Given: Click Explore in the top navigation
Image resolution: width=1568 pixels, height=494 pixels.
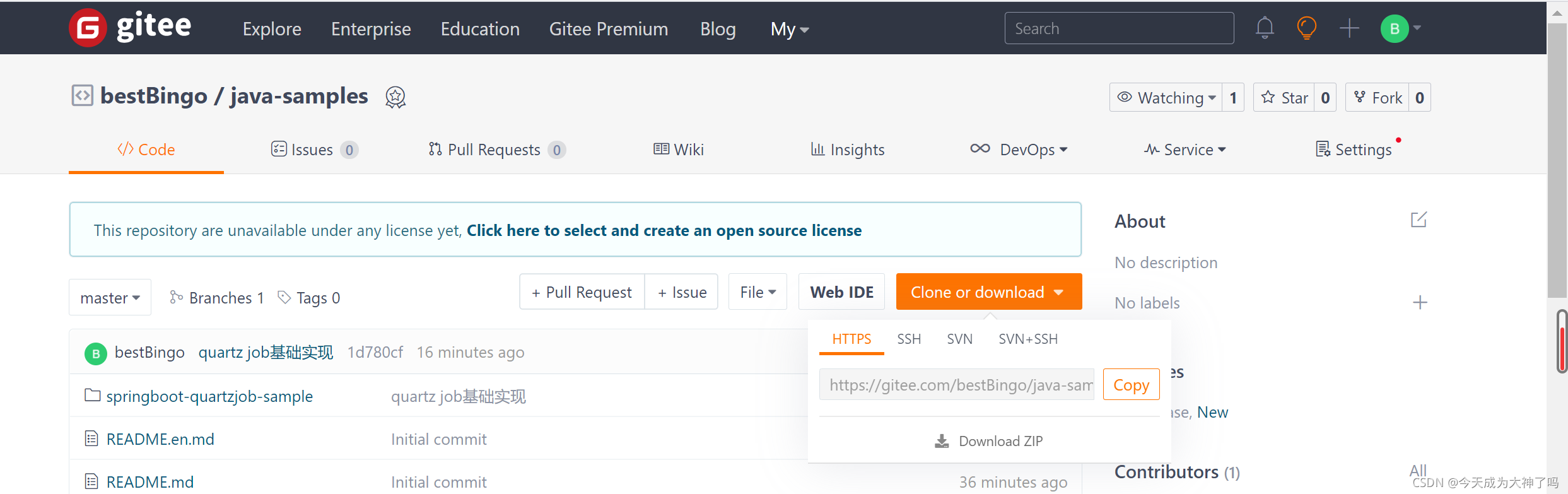Looking at the screenshot, I should [x=272, y=29].
